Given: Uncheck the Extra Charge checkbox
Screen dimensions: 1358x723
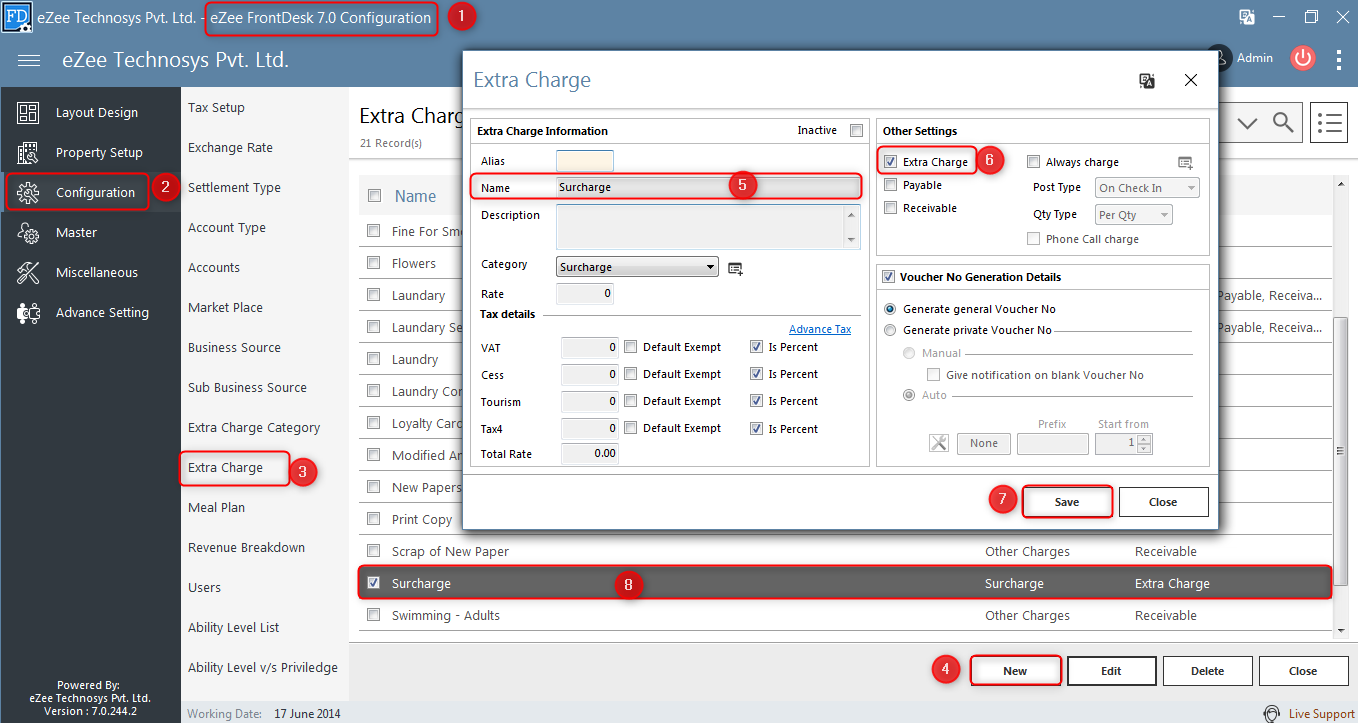Looking at the screenshot, I should 890,161.
